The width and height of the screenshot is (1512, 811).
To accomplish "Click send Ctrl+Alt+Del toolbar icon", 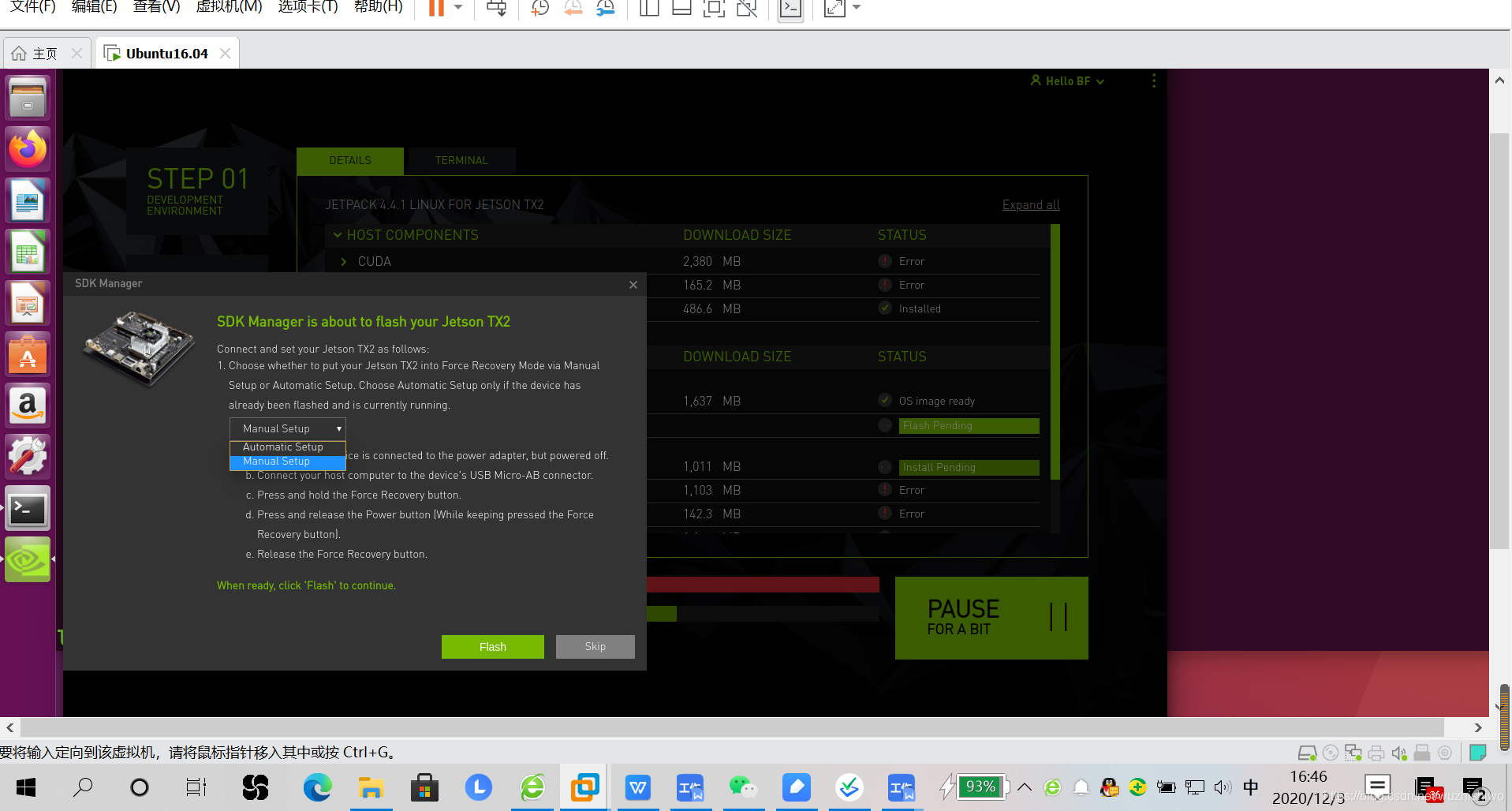I will [496, 8].
